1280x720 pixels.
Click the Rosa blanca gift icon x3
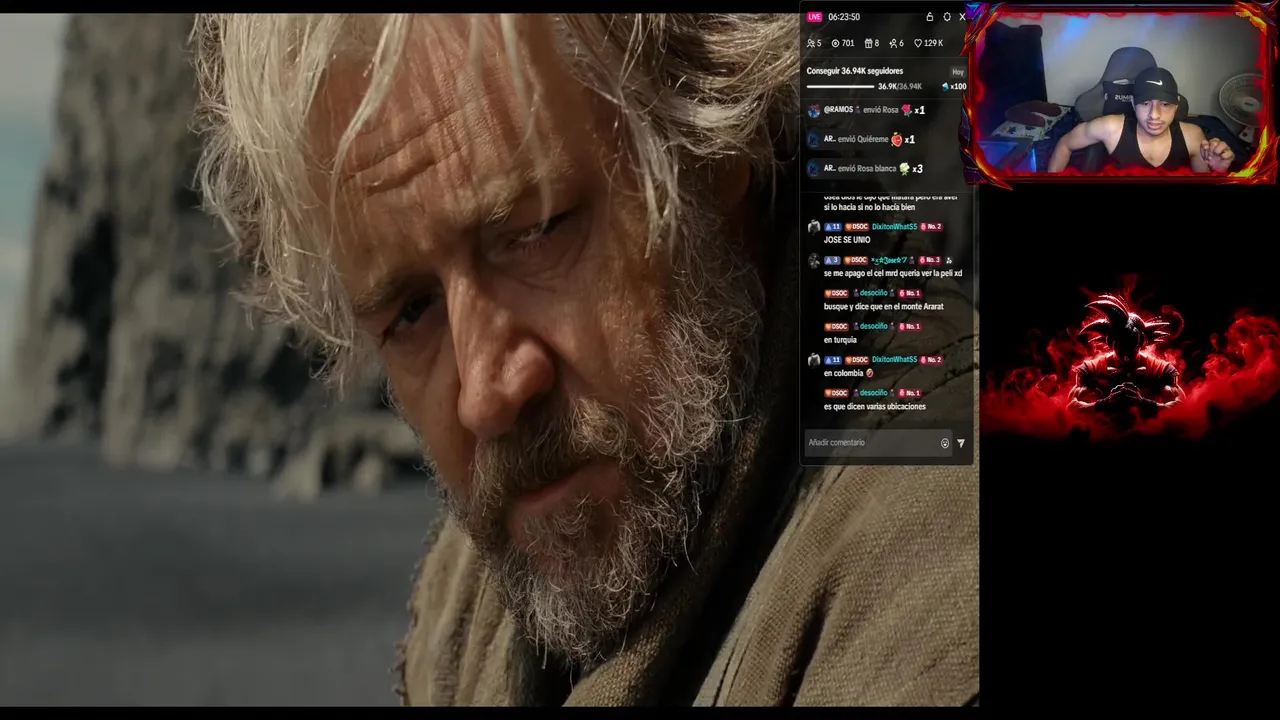coord(905,169)
